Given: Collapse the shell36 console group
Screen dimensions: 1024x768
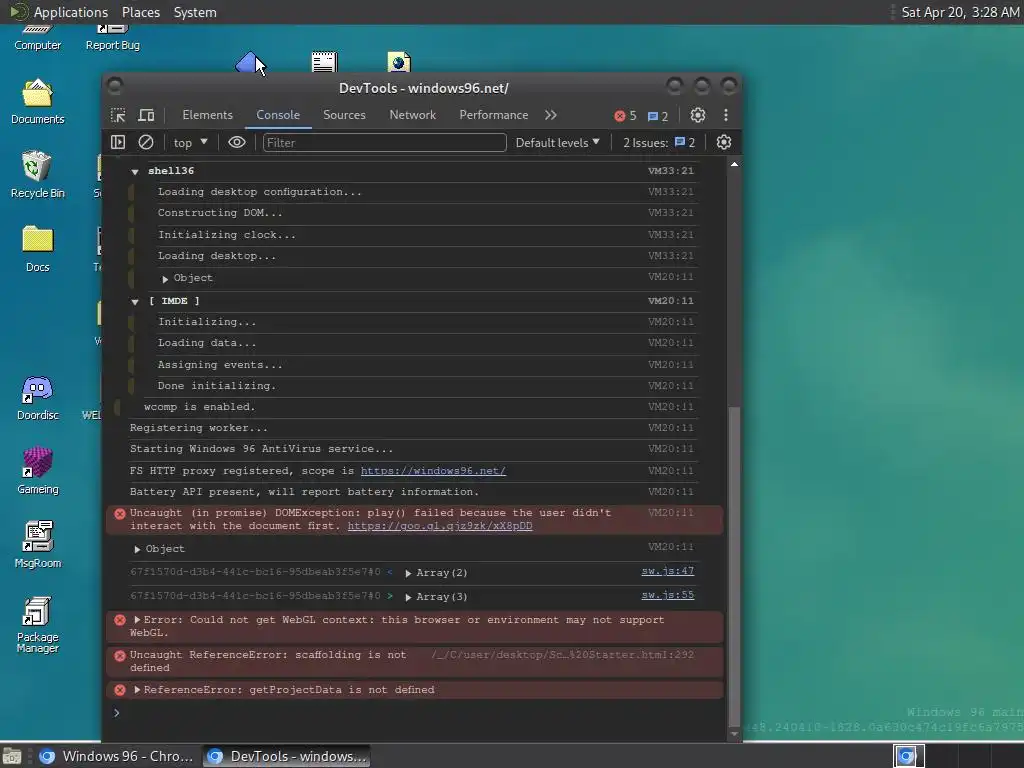Looking at the screenshot, I should coord(135,172).
